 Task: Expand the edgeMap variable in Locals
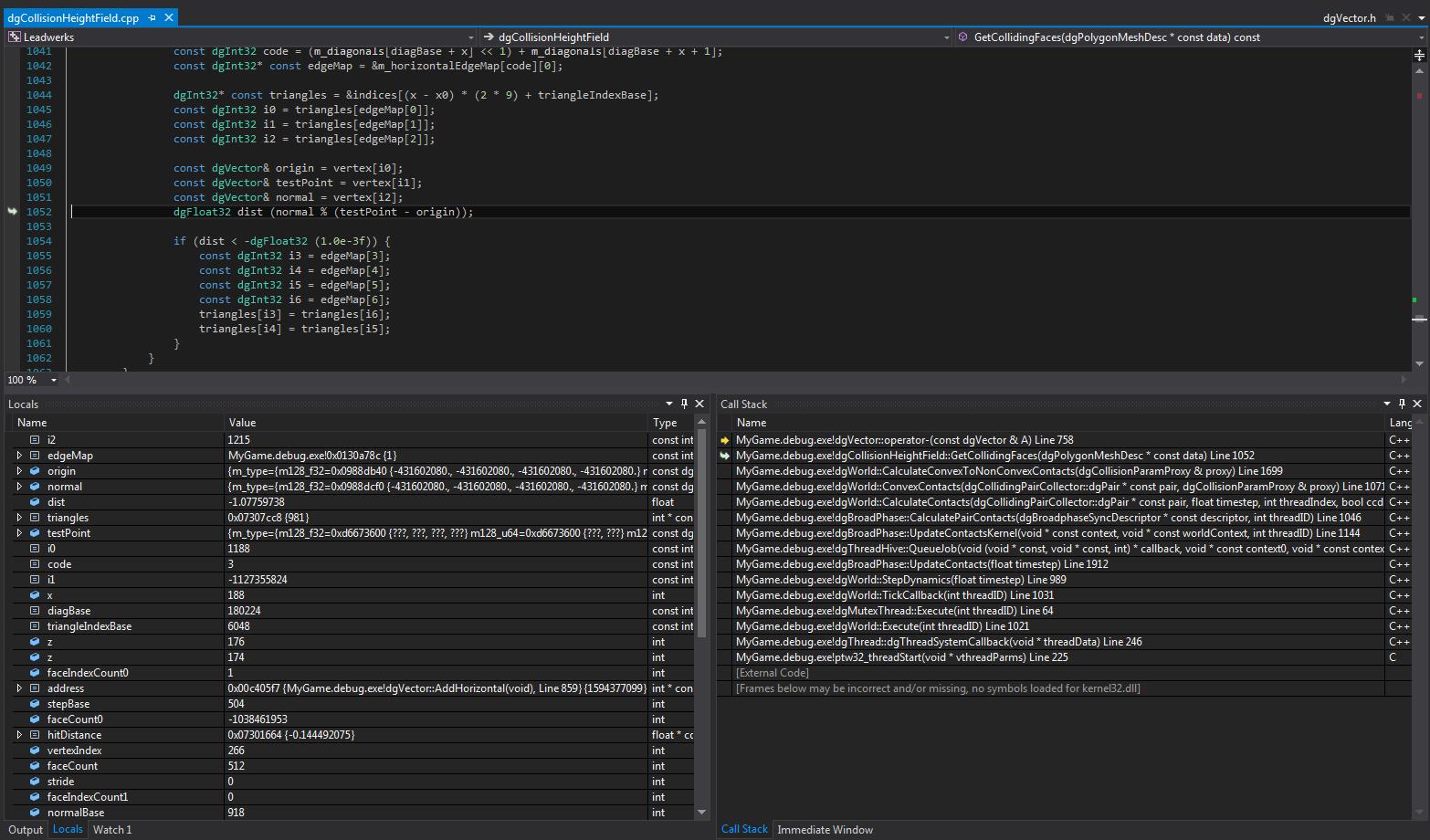point(19,456)
